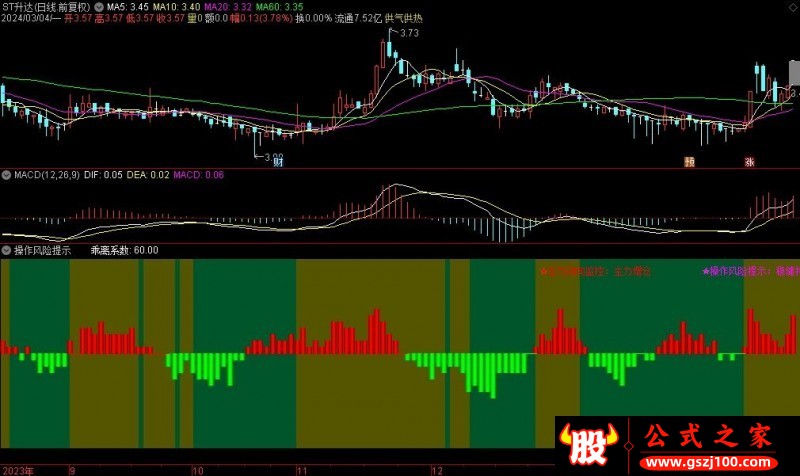
Task: Open the MACD(12,26,9) indicator dropdown arrow
Action: [6, 175]
